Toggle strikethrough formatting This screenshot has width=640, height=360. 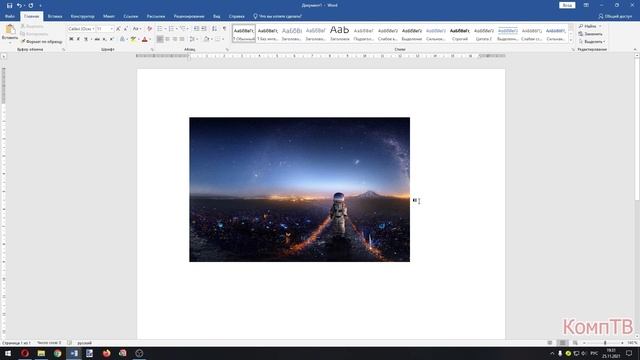coord(97,39)
